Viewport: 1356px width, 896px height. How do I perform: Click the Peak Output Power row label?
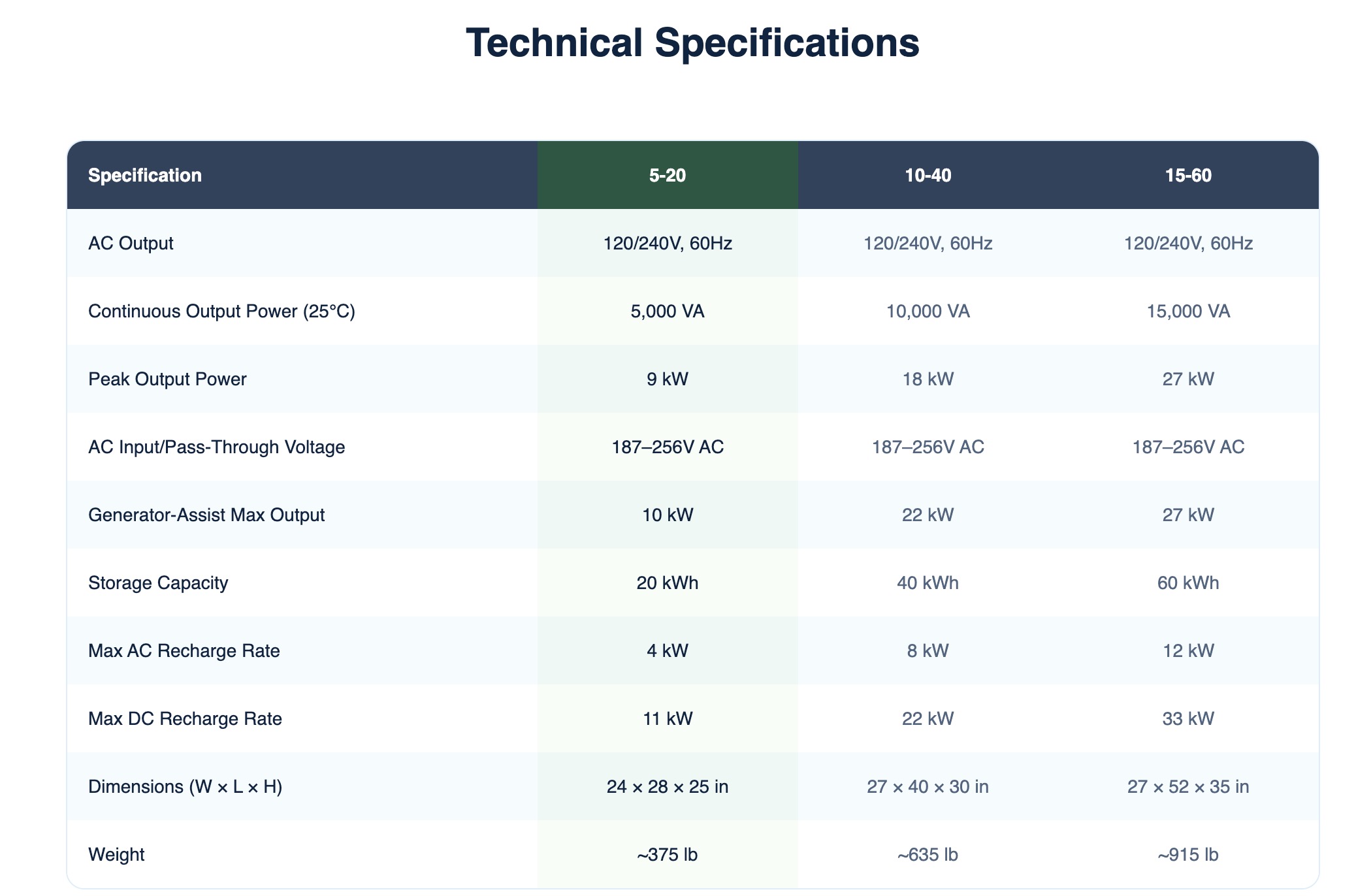pyautogui.click(x=167, y=379)
